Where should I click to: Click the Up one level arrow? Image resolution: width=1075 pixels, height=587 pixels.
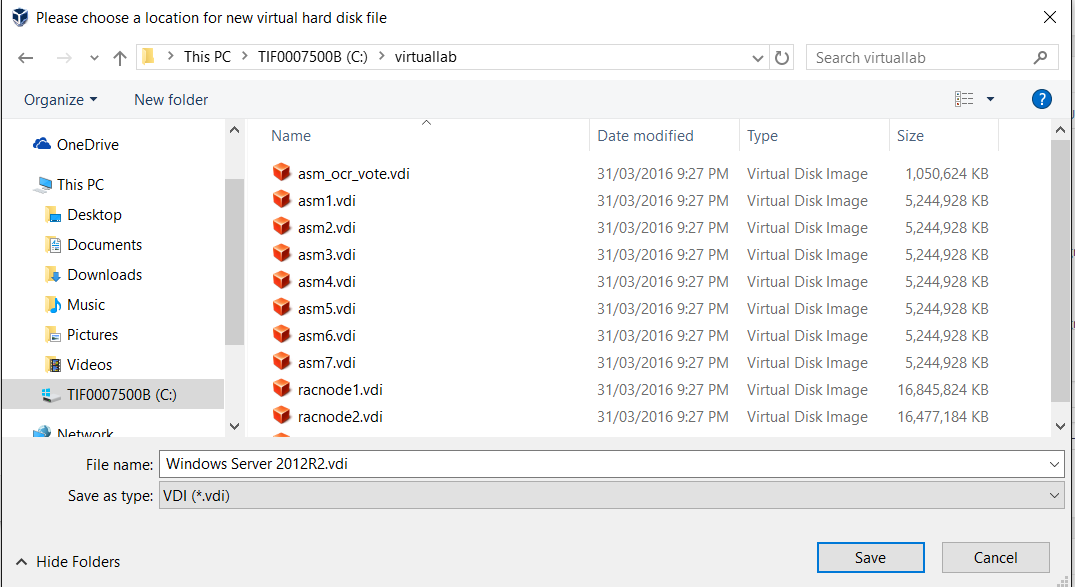tap(120, 58)
